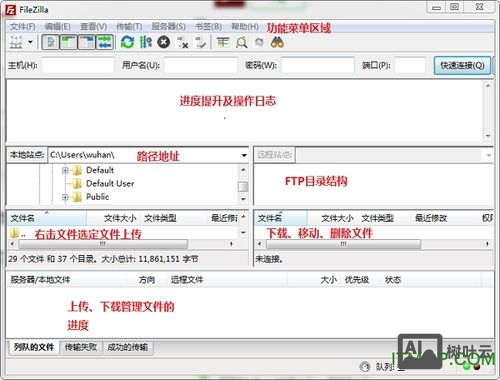The height and width of the screenshot is (380, 500).
Task: Click the 服务器/本地文件 queue column header
Action: (67, 280)
